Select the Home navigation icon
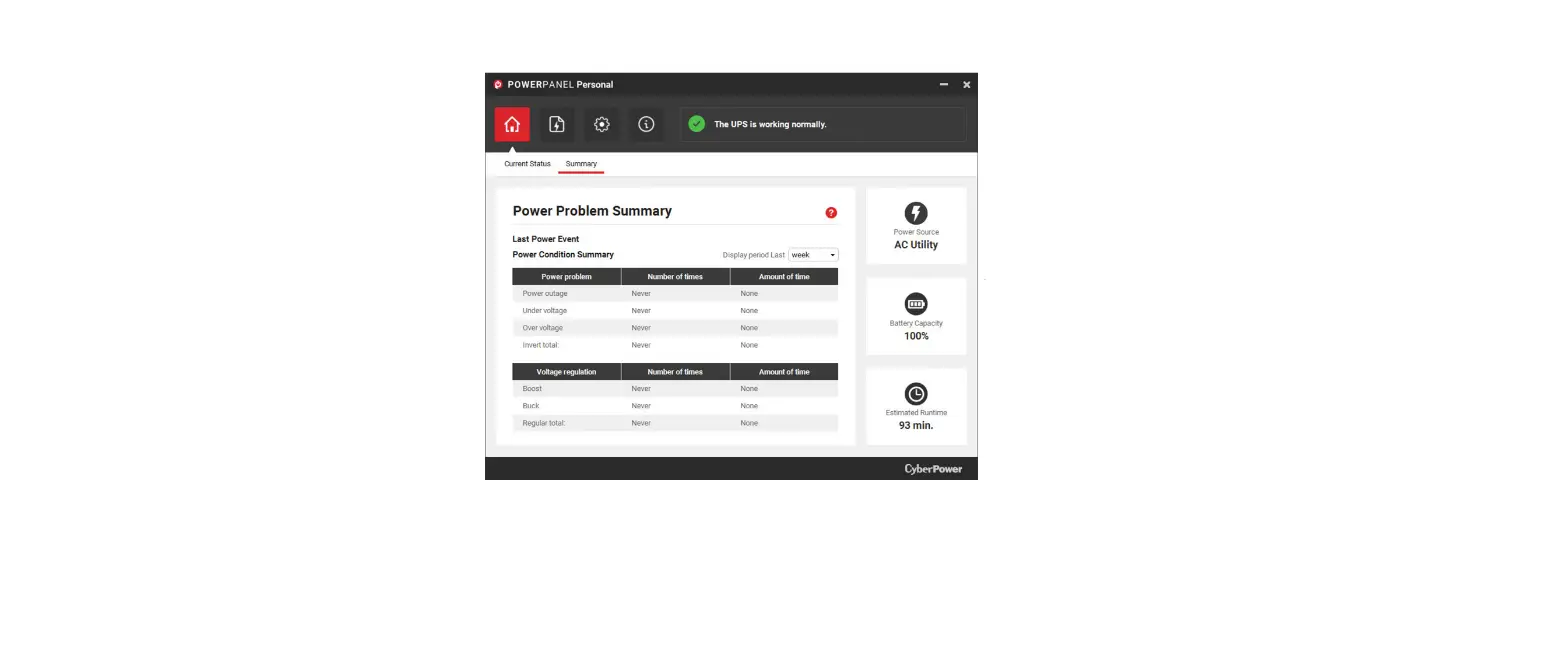This screenshot has width=1564, height=653. tap(512, 124)
